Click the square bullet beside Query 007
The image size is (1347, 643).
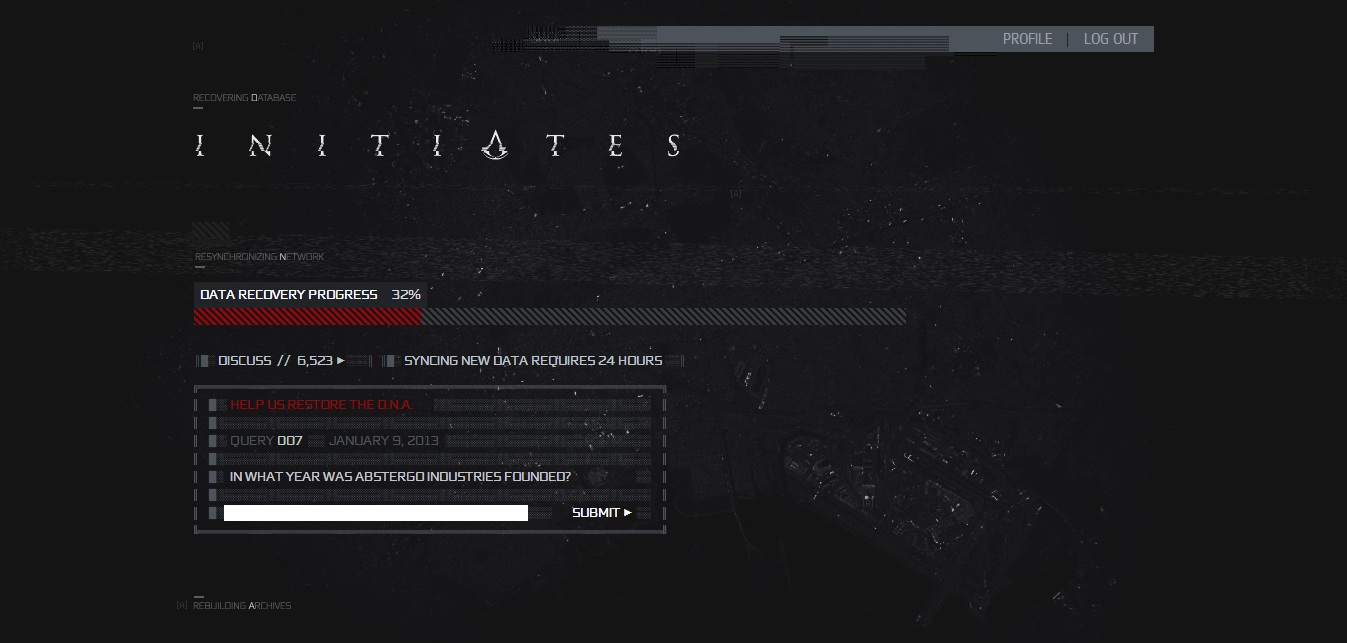(x=213, y=441)
